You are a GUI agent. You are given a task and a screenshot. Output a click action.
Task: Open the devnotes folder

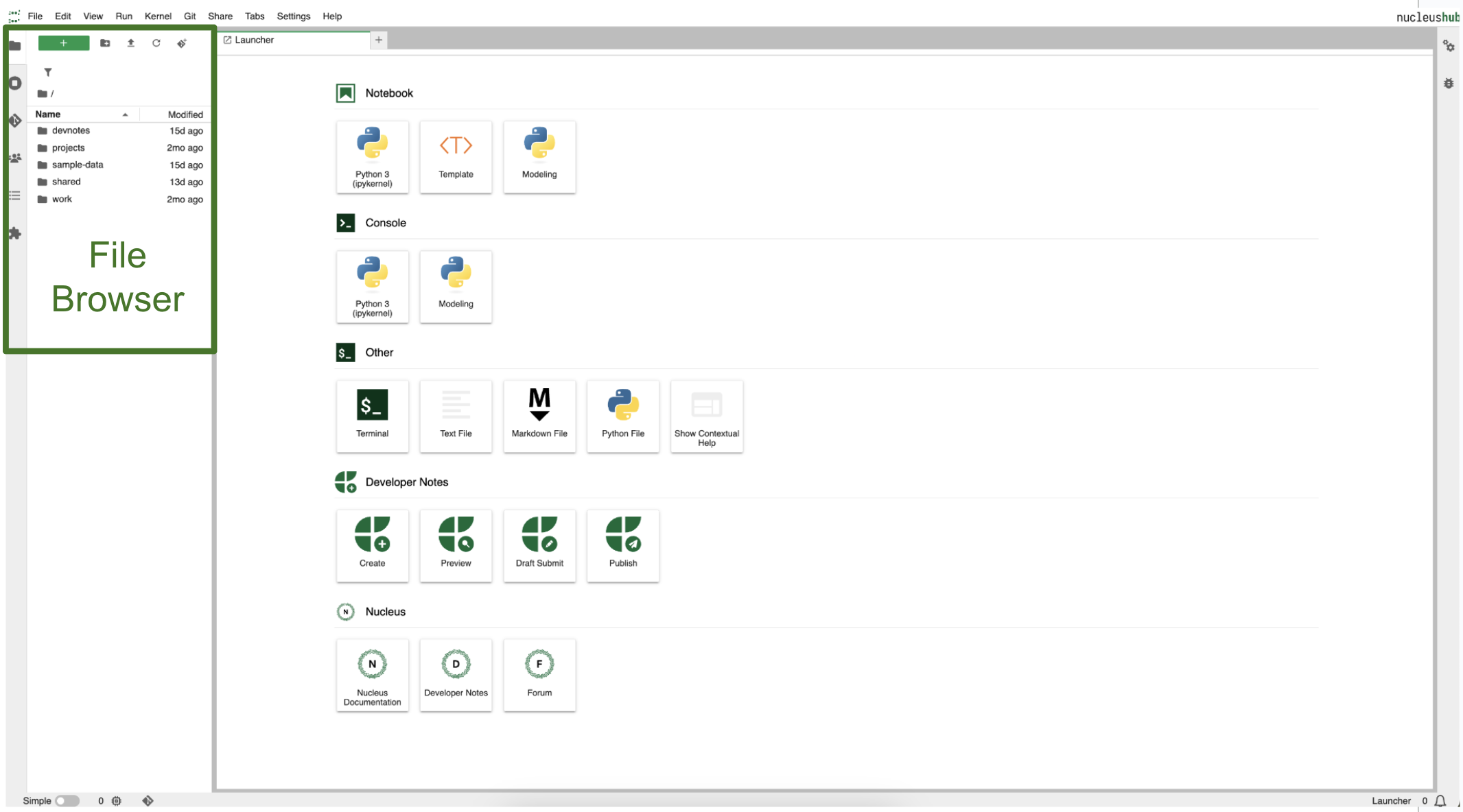120,130
